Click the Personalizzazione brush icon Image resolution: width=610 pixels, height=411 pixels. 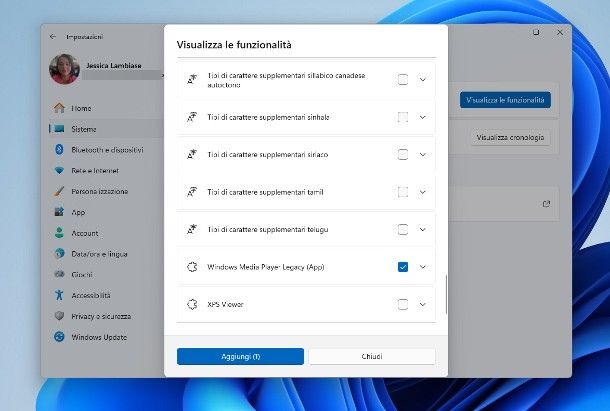point(59,191)
